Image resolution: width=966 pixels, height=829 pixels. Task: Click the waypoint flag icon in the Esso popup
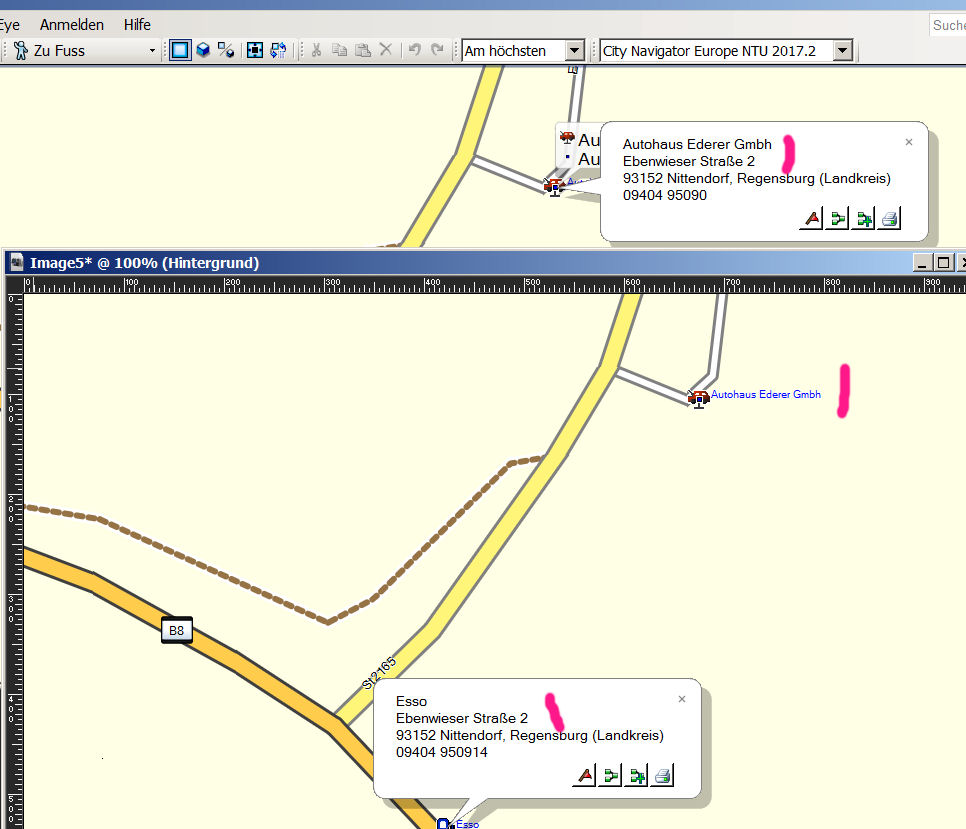[x=584, y=775]
